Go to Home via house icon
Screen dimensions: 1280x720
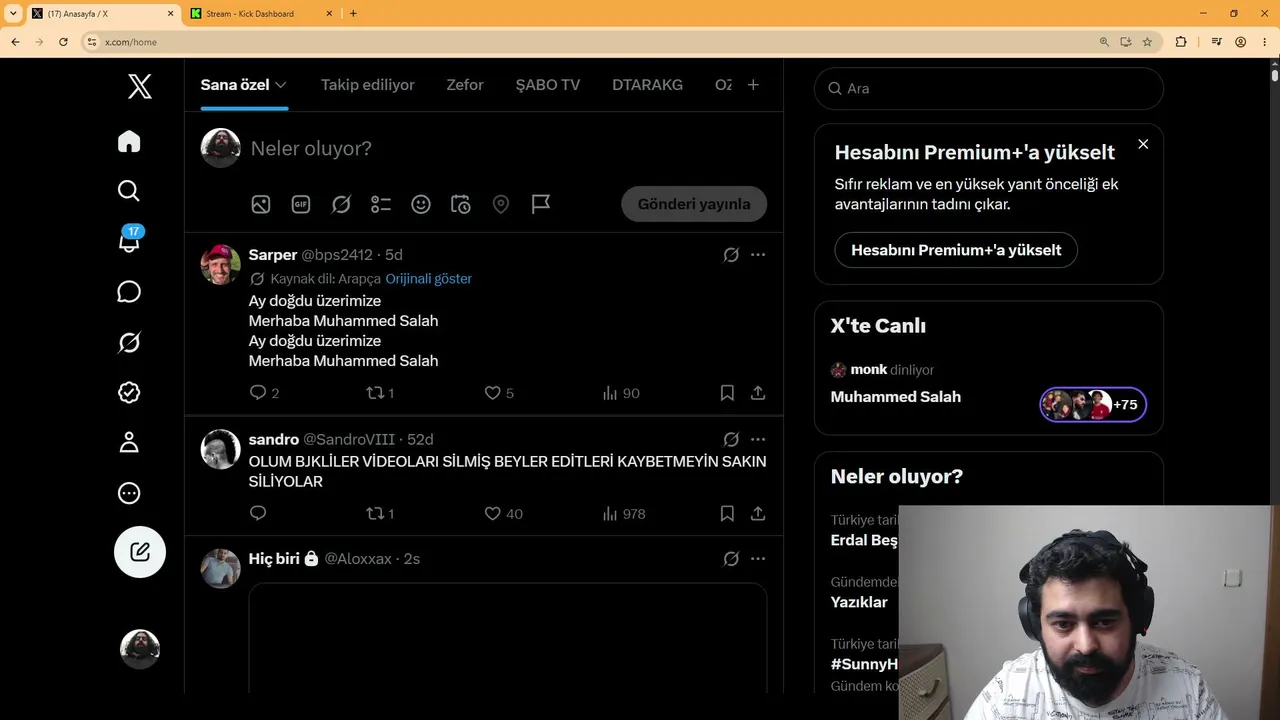129,141
